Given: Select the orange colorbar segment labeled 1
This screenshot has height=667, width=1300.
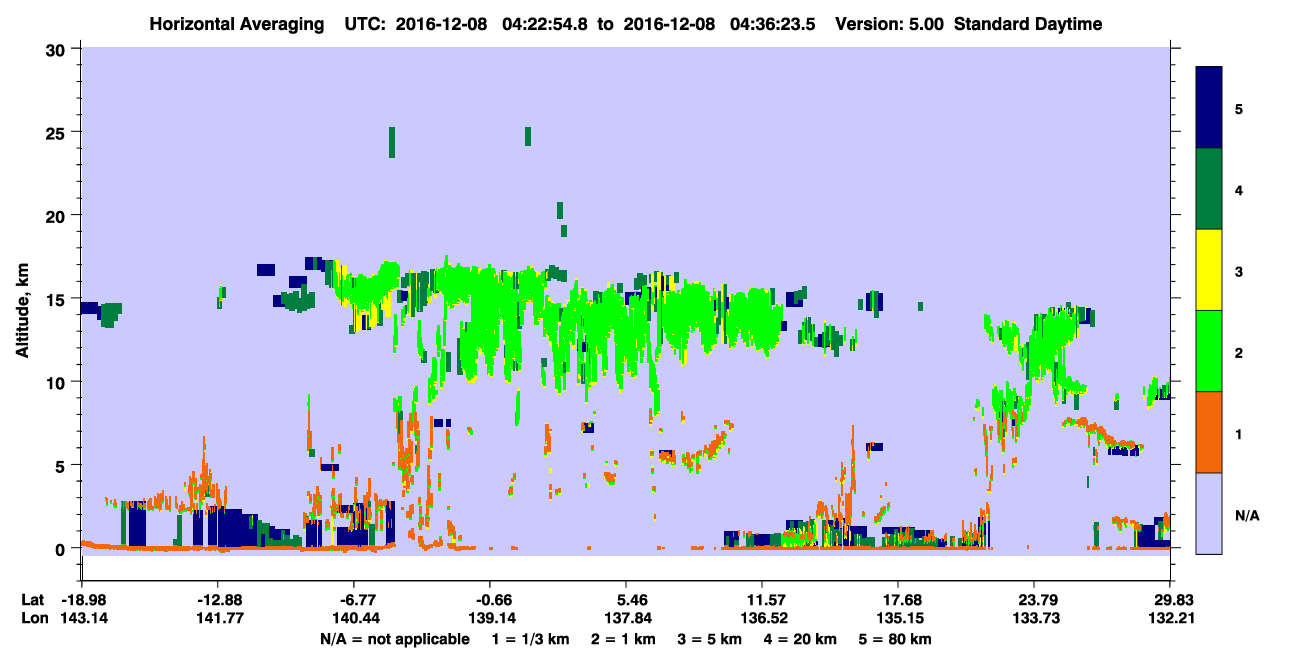Looking at the screenshot, I should [1210, 432].
